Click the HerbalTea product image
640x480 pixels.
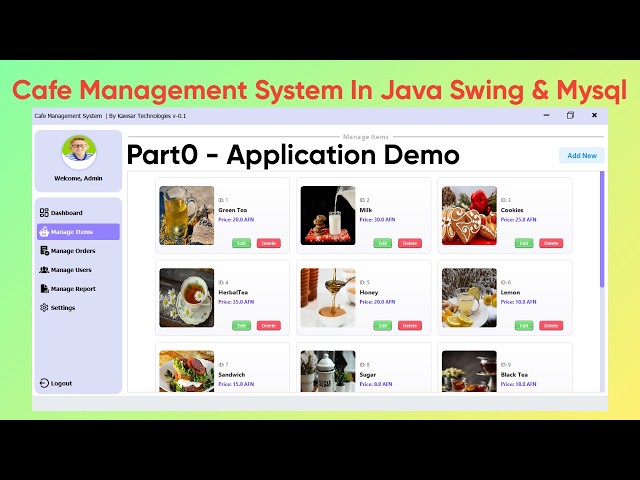[187, 298]
